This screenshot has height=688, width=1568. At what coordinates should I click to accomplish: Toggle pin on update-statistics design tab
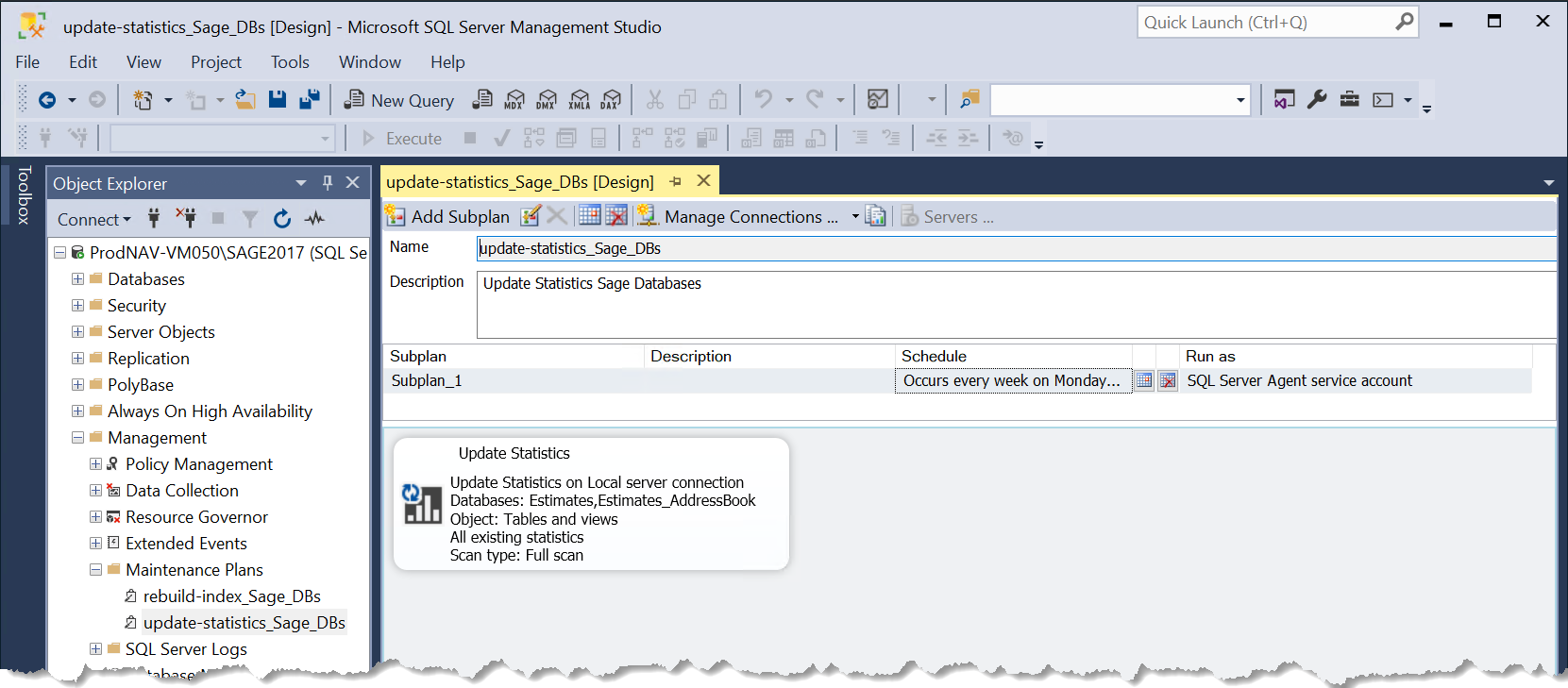[675, 181]
